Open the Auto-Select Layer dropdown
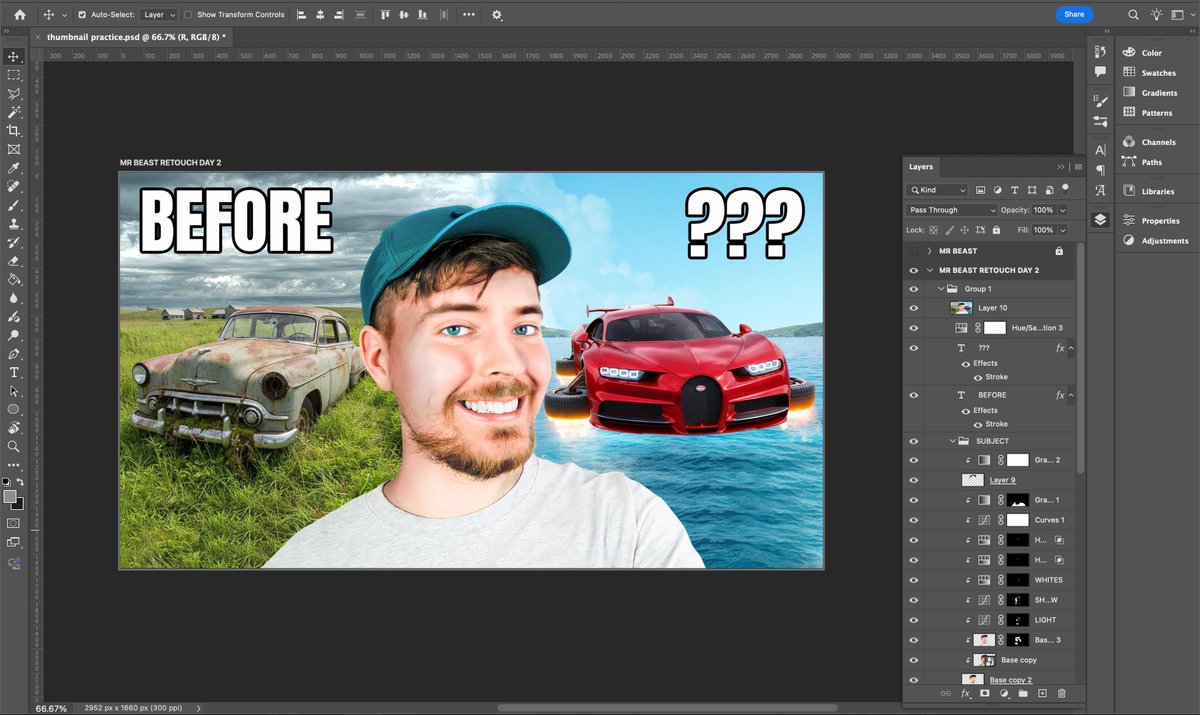The height and width of the screenshot is (715, 1200). [158, 15]
